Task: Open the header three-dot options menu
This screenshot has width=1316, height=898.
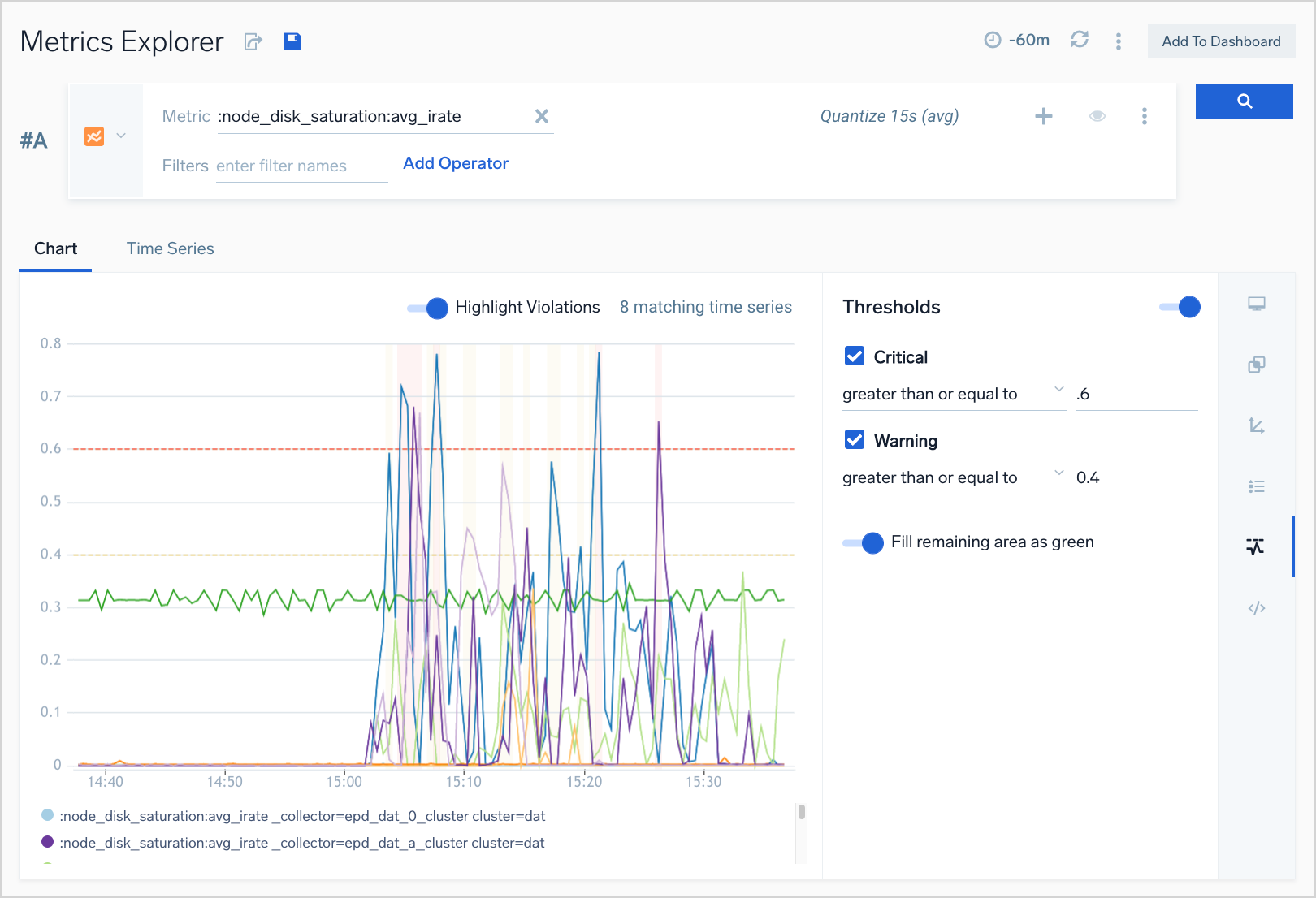Action: (1119, 41)
